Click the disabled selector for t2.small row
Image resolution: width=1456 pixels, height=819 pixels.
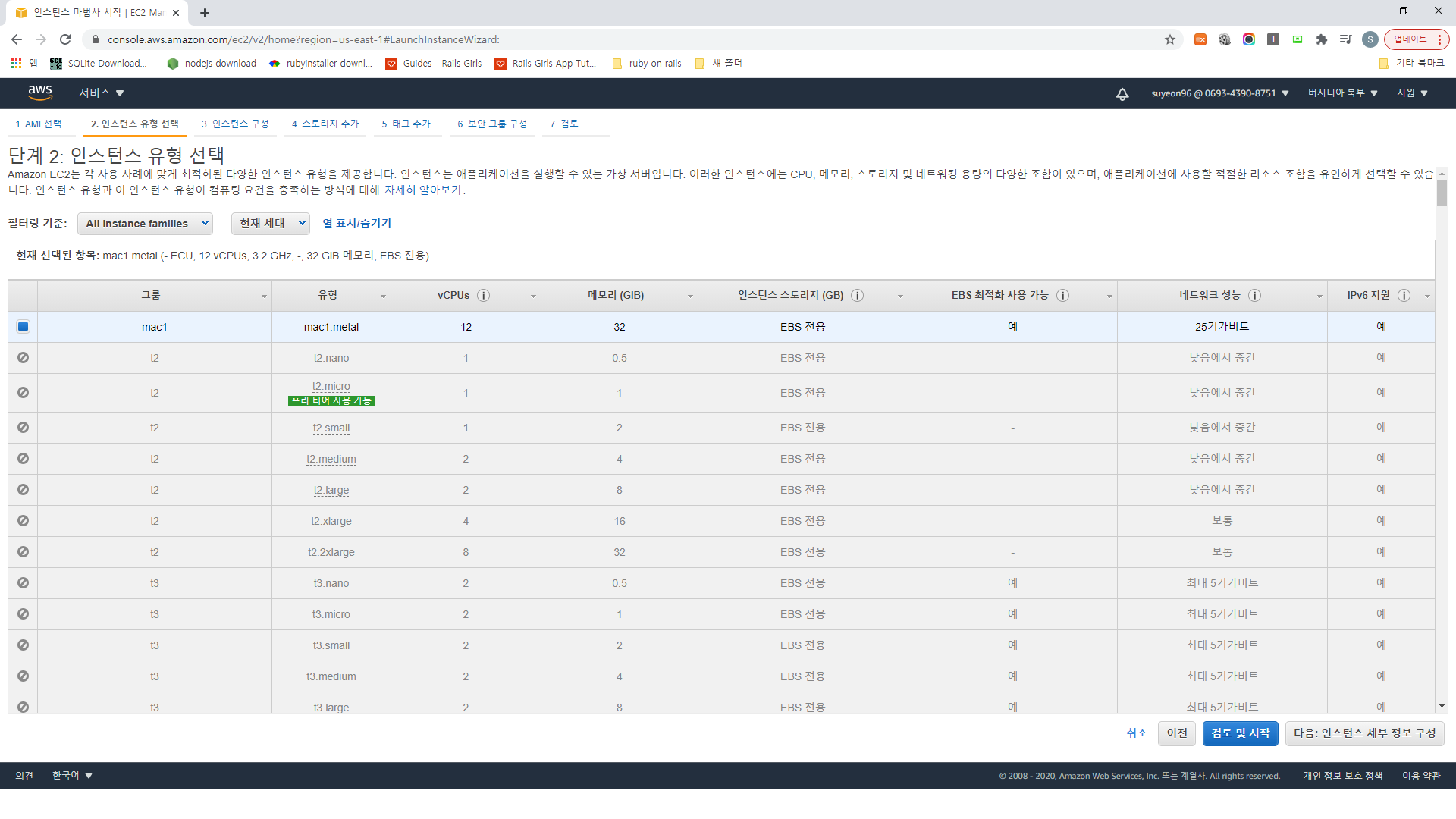23,428
